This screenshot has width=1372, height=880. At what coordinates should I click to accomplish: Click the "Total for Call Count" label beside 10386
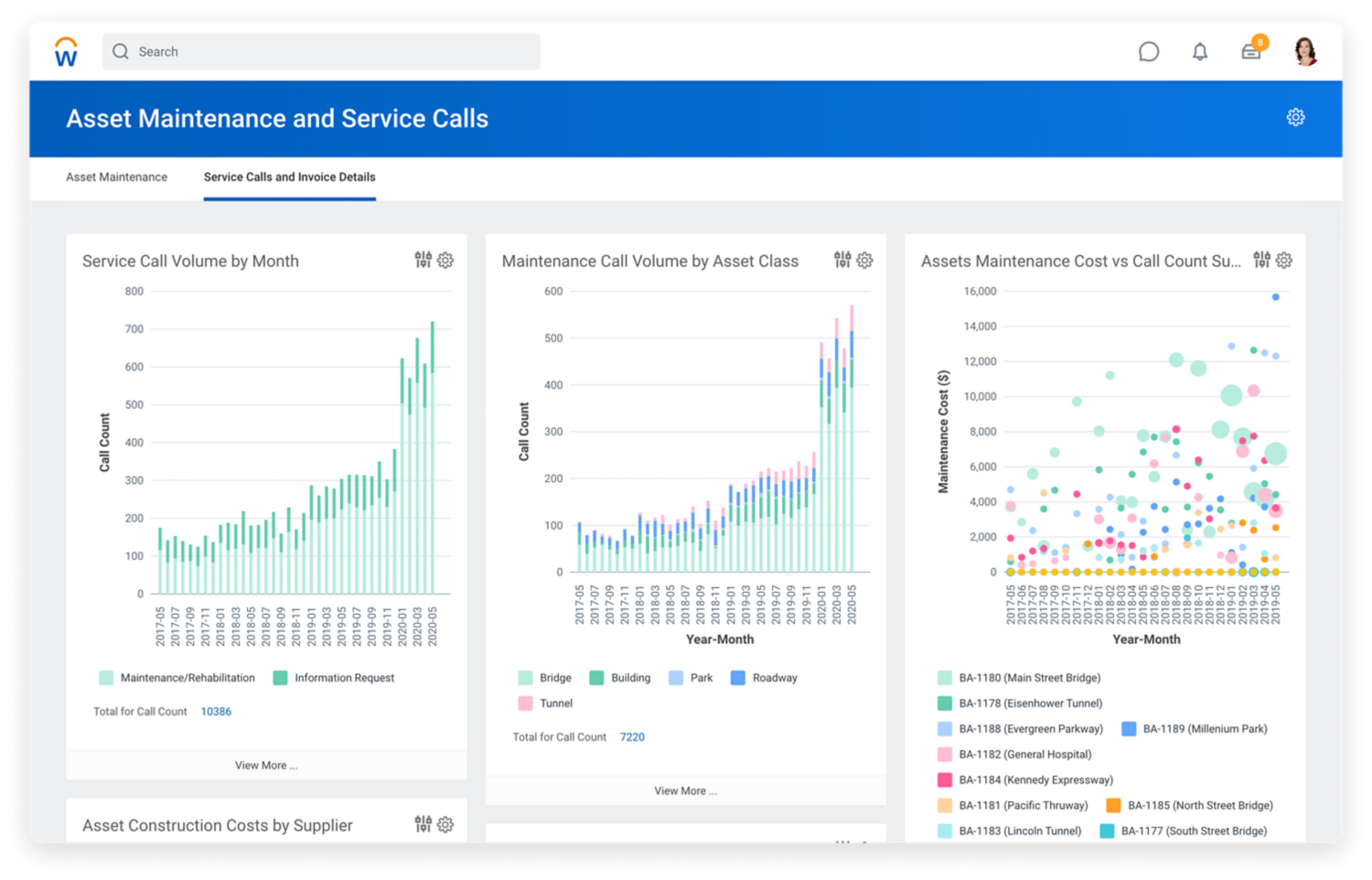click(x=140, y=712)
